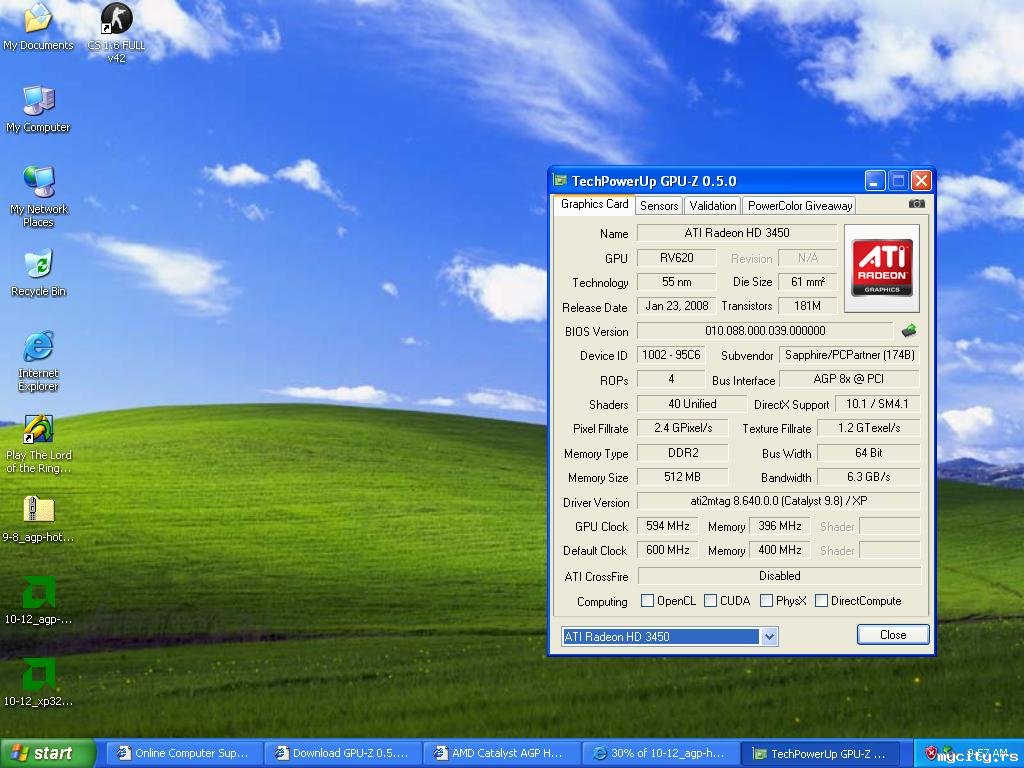This screenshot has width=1024, height=768.
Task: Open Play The Lord of the Rings shortcut
Action: click(x=38, y=430)
